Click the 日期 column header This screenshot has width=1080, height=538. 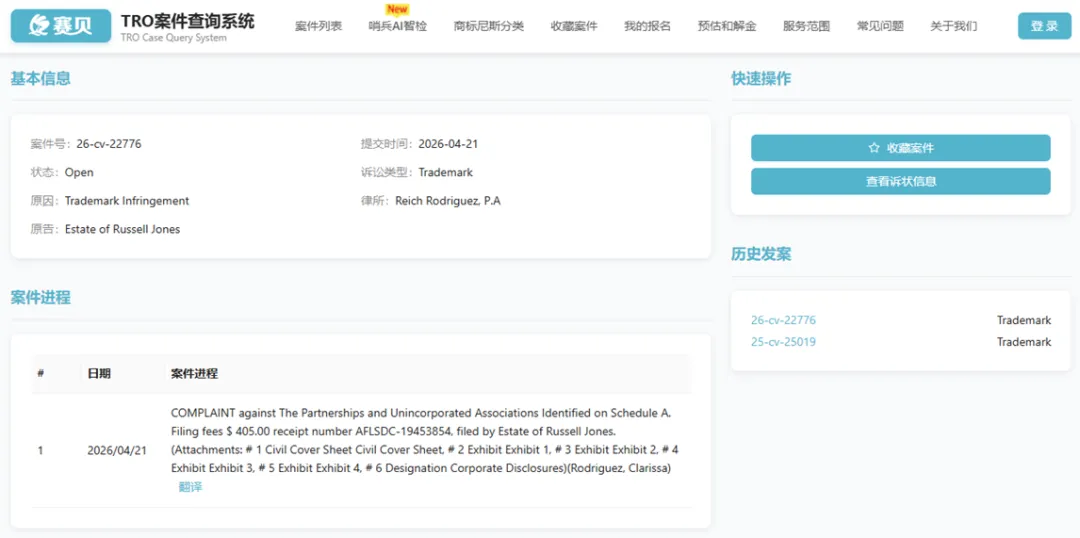[x=99, y=374]
